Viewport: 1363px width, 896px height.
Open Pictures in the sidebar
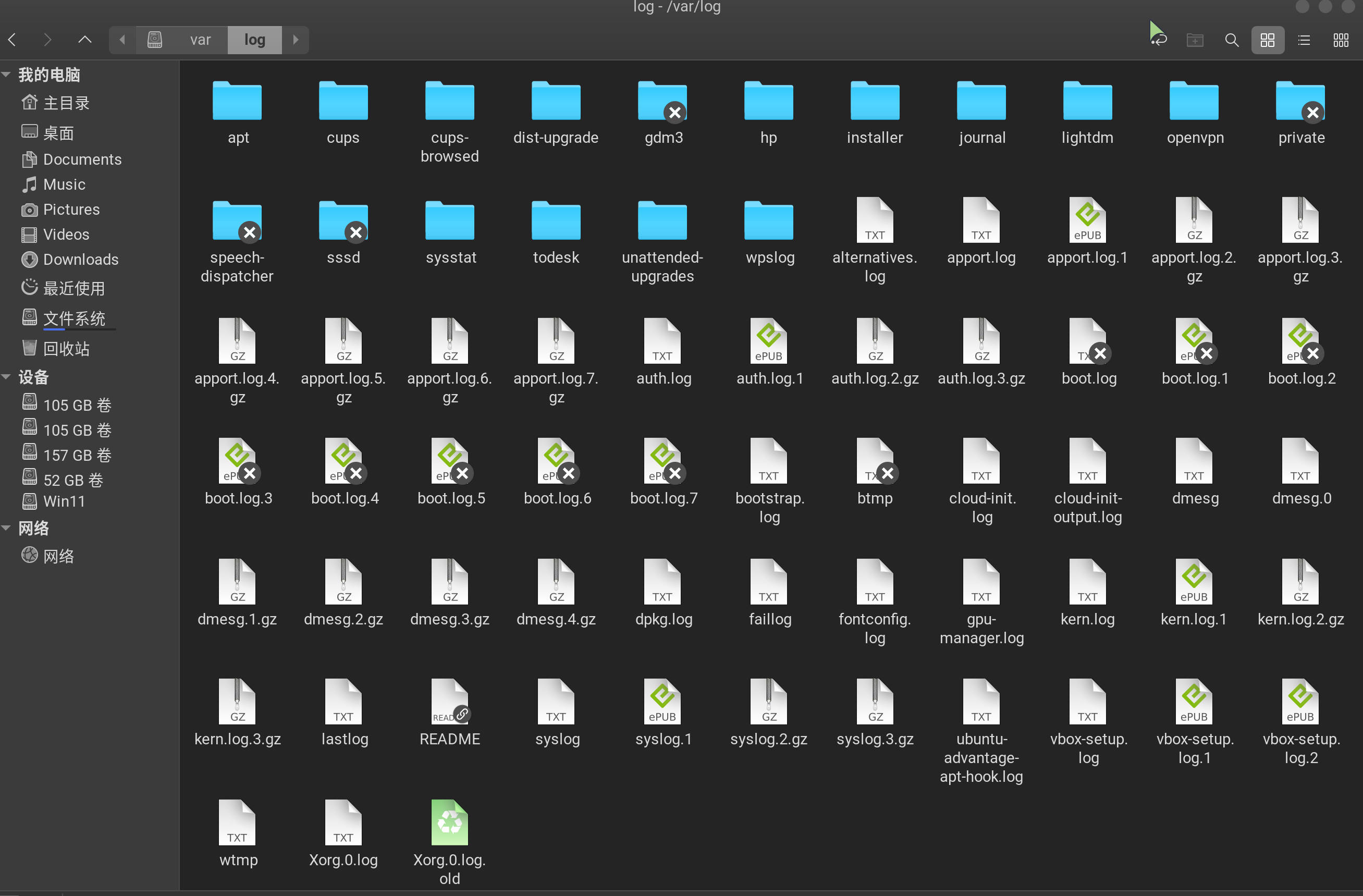pos(59,210)
